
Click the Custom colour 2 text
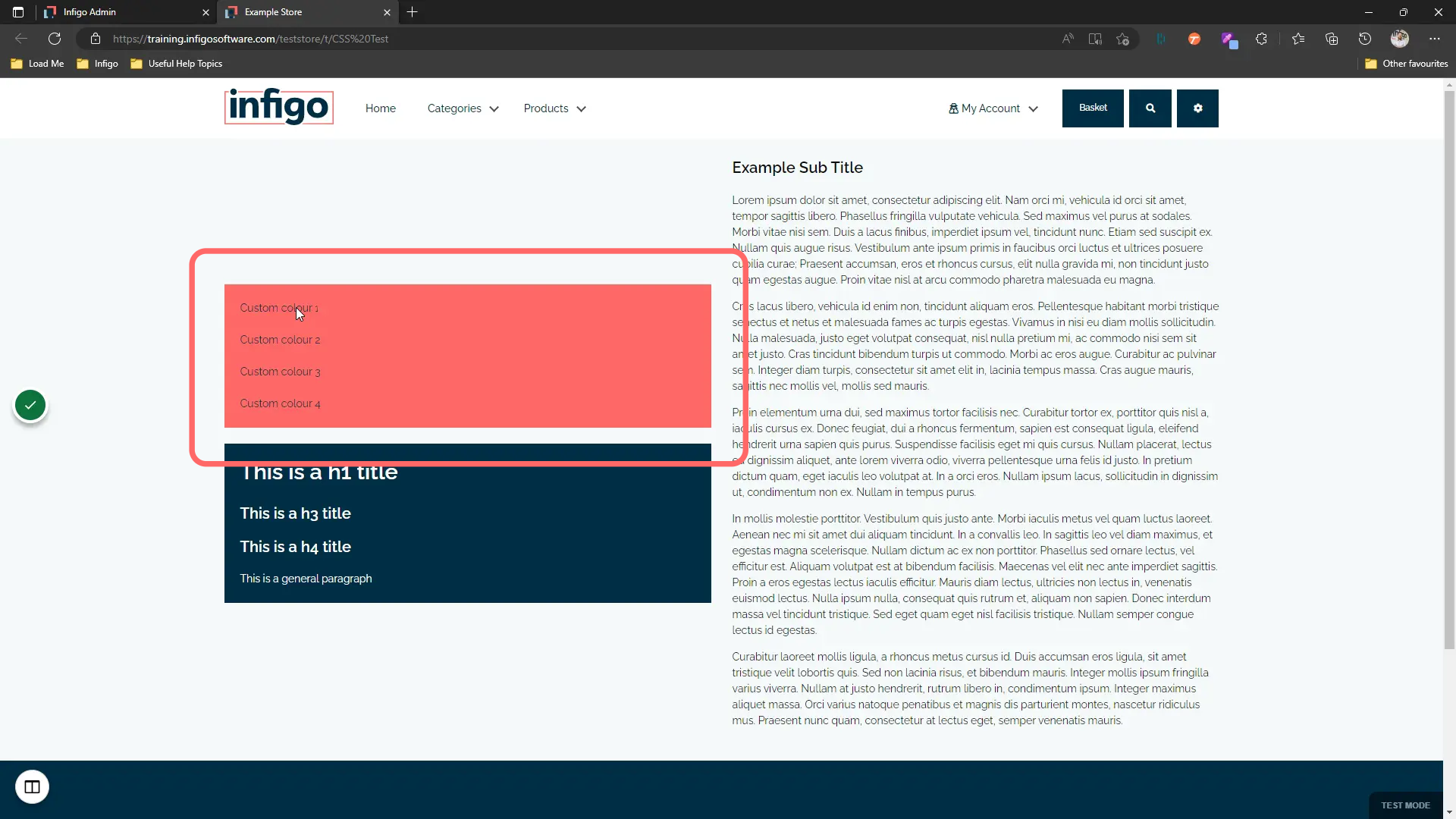(280, 340)
